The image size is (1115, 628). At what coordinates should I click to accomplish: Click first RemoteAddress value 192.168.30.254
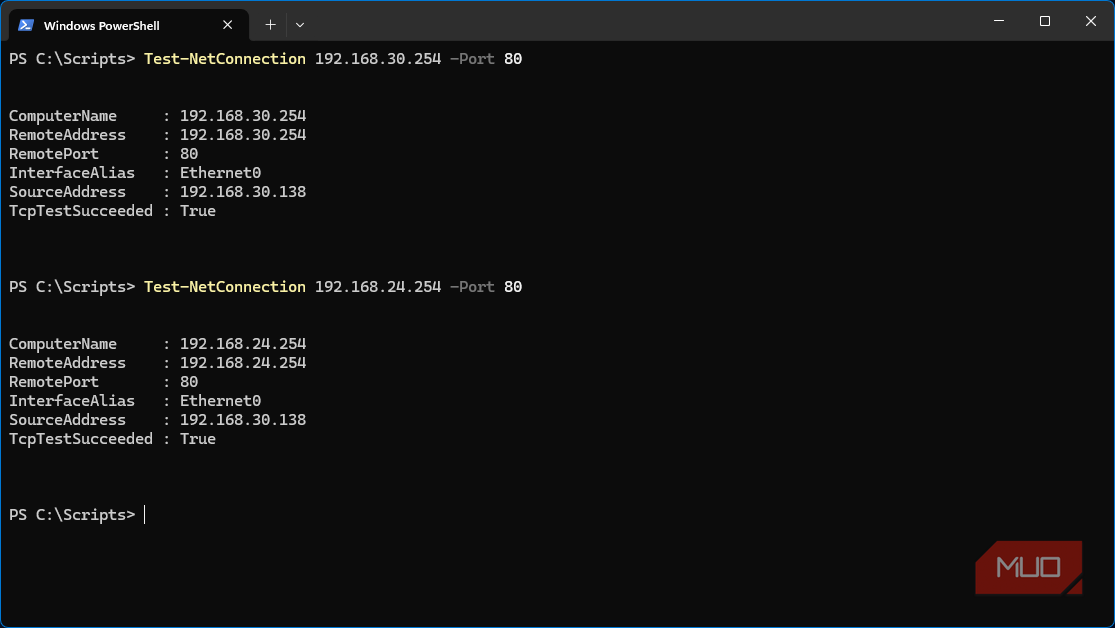click(x=243, y=135)
